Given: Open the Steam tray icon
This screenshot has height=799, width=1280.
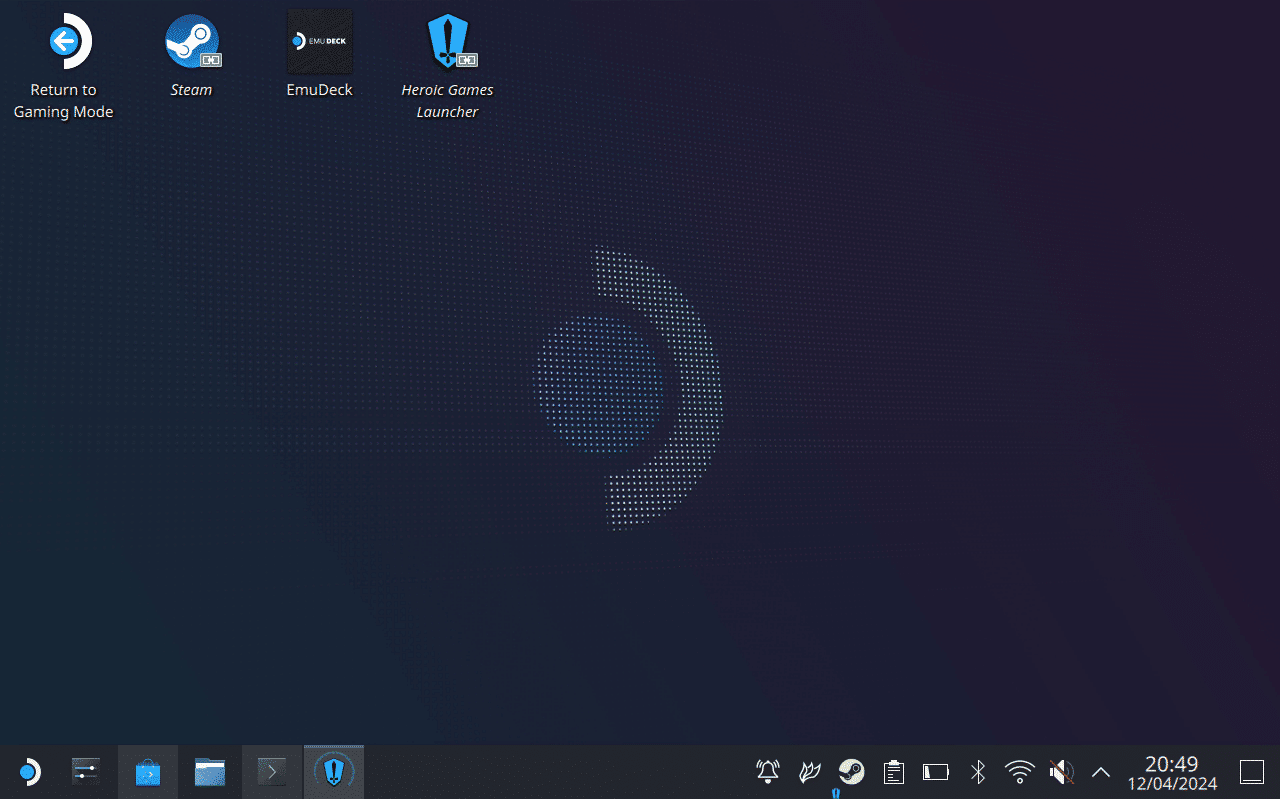Looking at the screenshot, I should pos(851,771).
